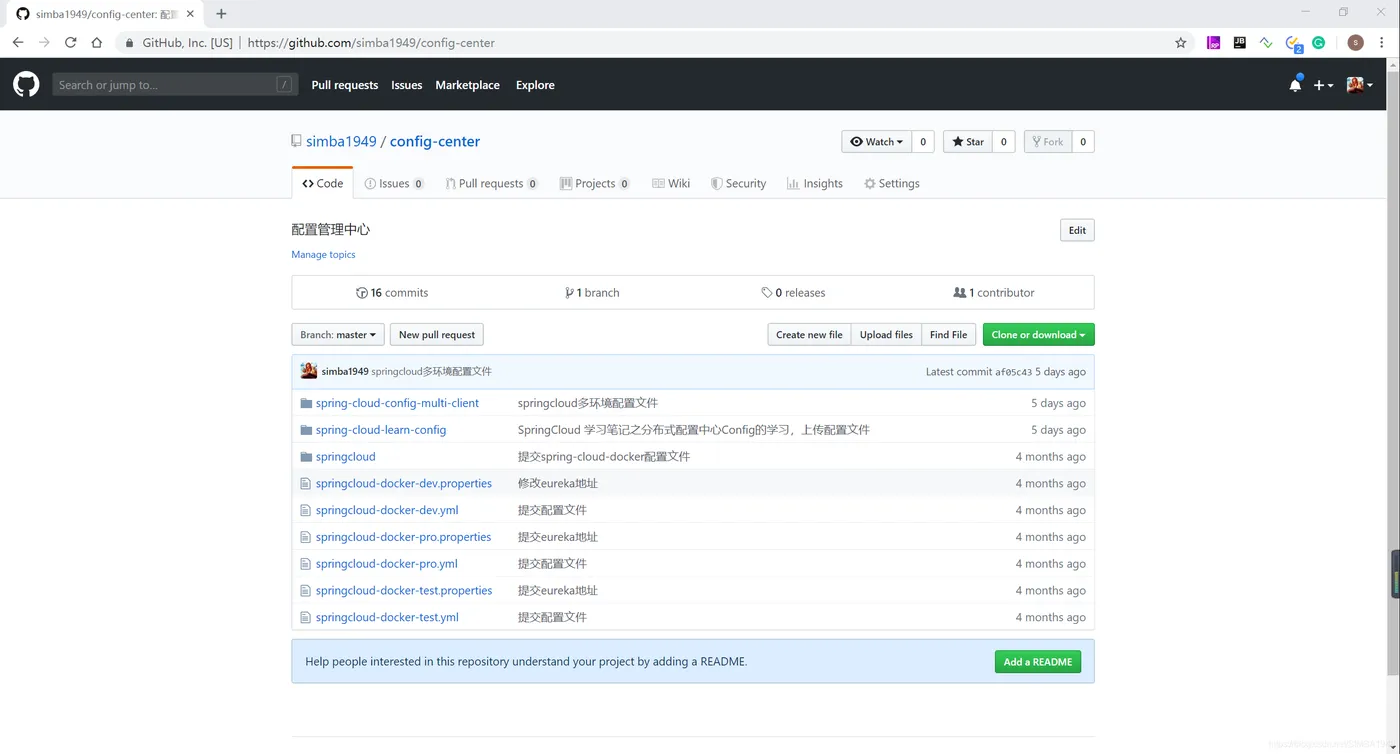Switch to the Settings tab
This screenshot has height=754, width=1400.
point(892,183)
